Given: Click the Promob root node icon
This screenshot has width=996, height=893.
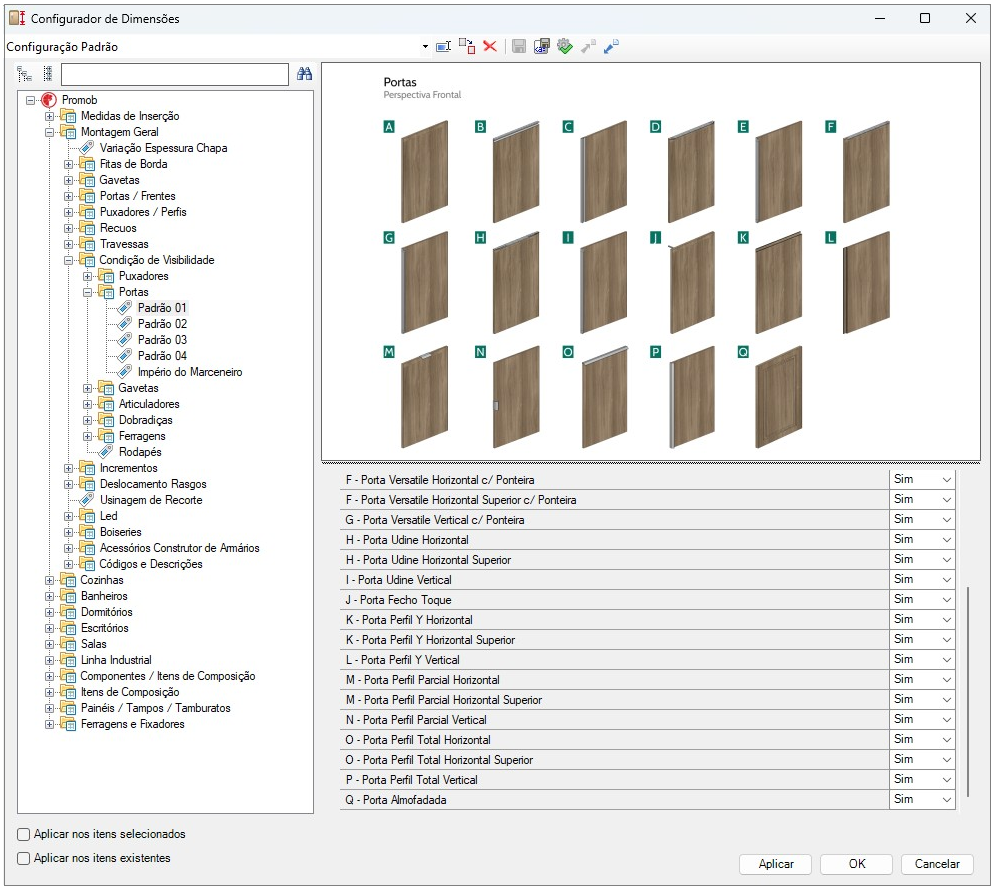Looking at the screenshot, I should [x=49, y=100].
